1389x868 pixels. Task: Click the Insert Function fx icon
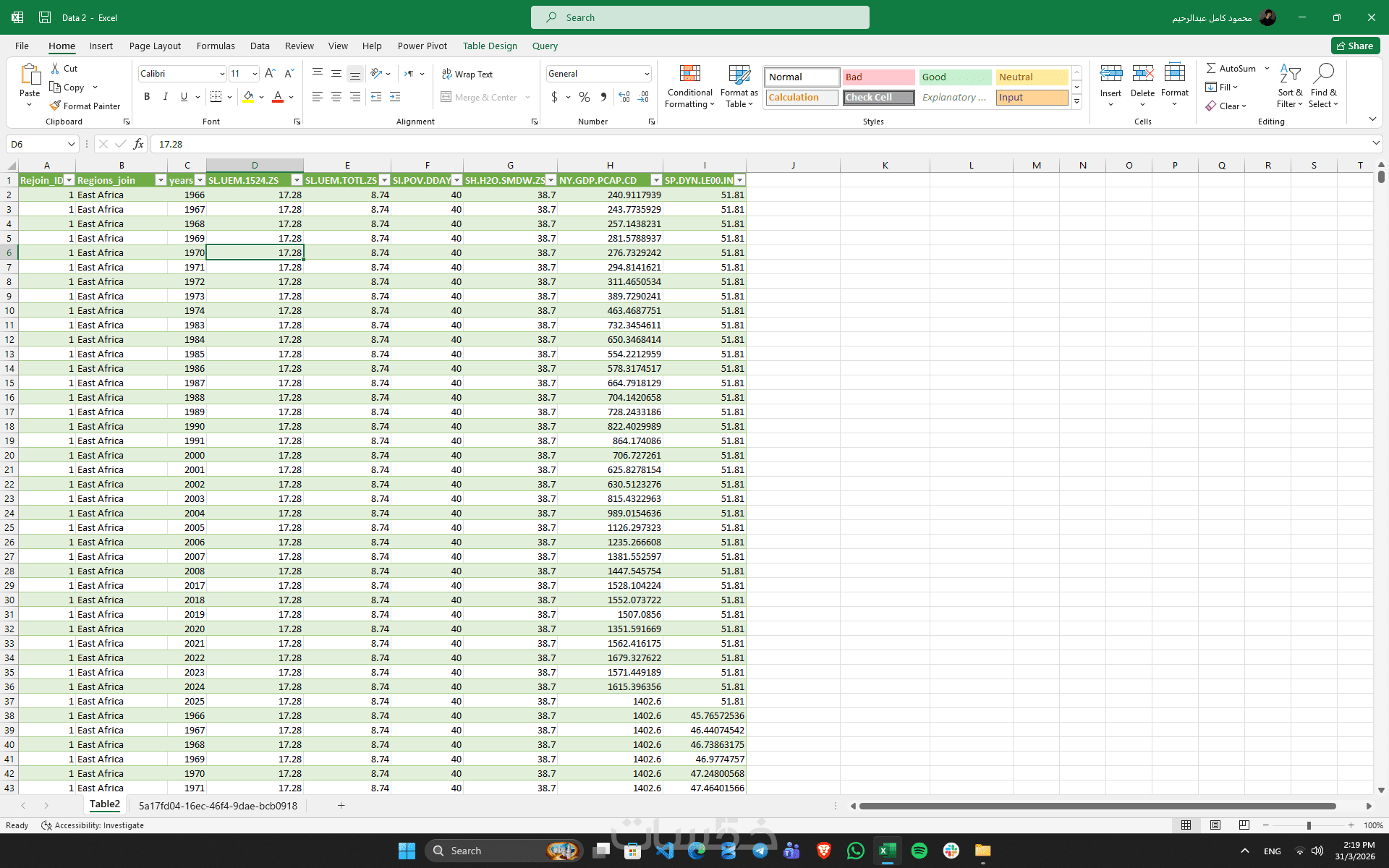click(x=138, y=144)
